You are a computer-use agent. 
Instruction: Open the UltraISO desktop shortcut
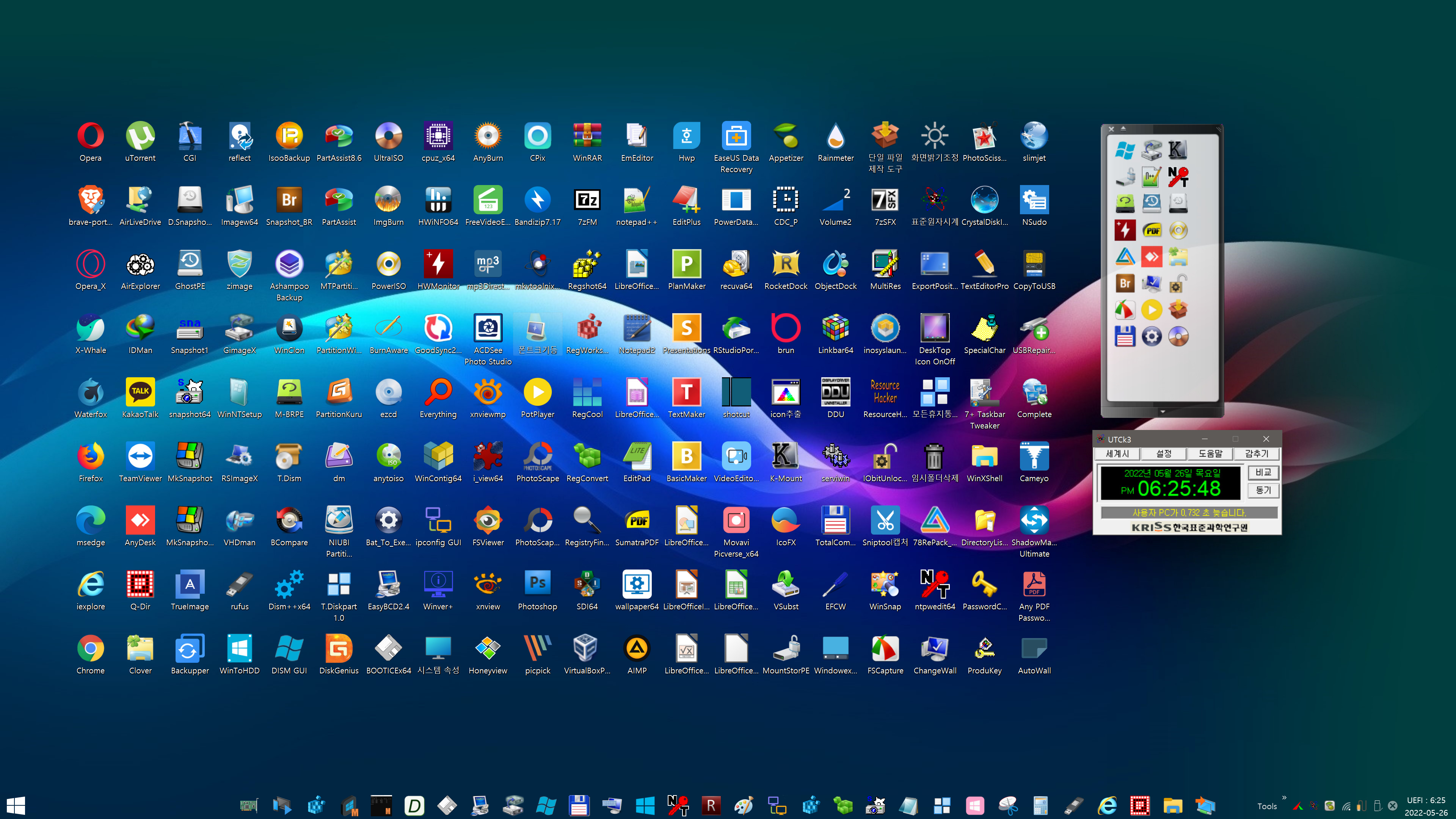tap(388, 141)
